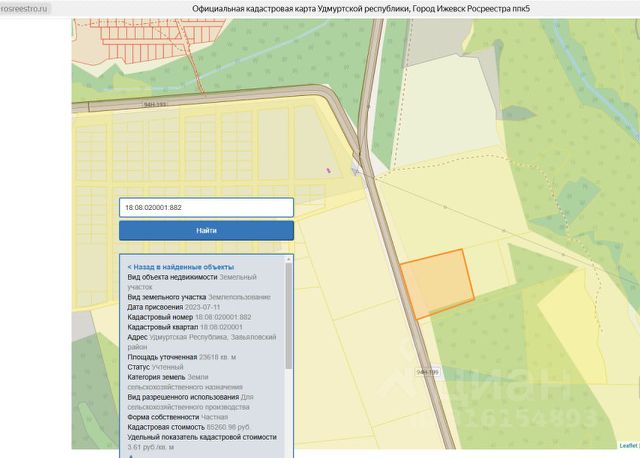Image resolution: width=640 pixels, height=458 pixels.
Task: Click the Вид объекта недвижимости row
Action: 192,282
